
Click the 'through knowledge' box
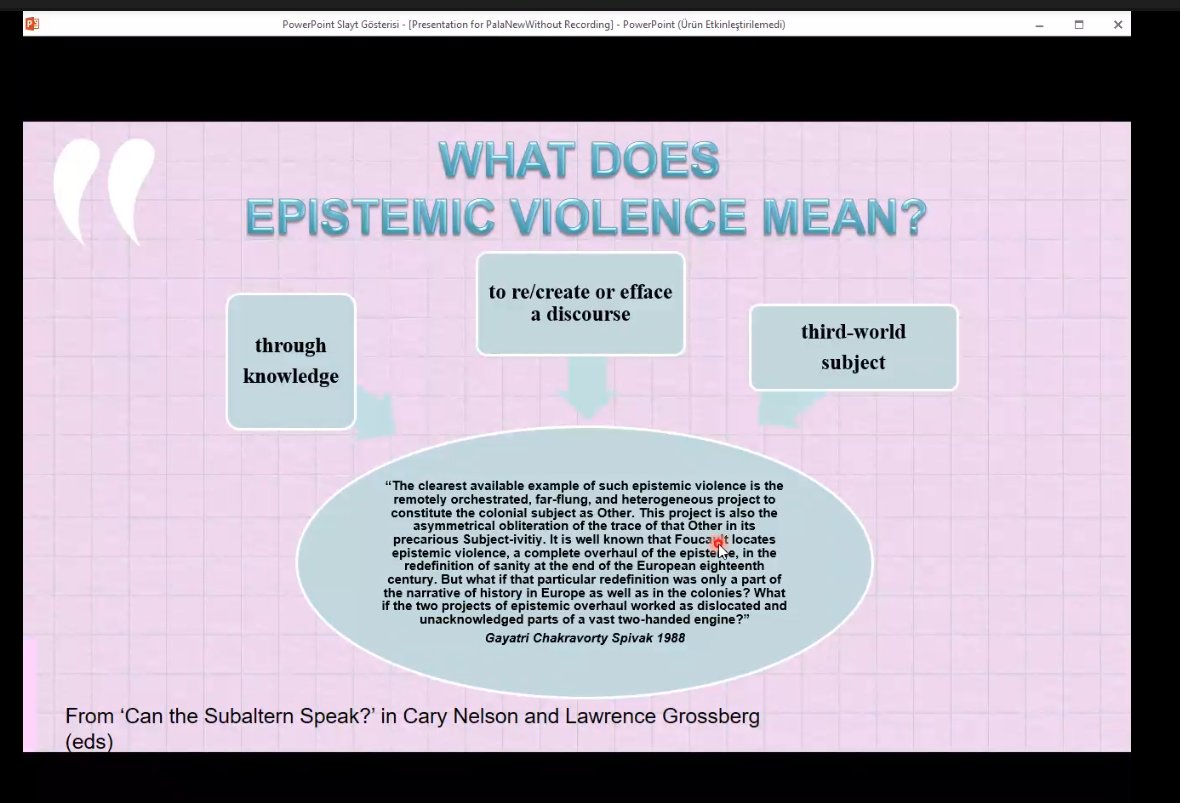[x=291, y=361]
